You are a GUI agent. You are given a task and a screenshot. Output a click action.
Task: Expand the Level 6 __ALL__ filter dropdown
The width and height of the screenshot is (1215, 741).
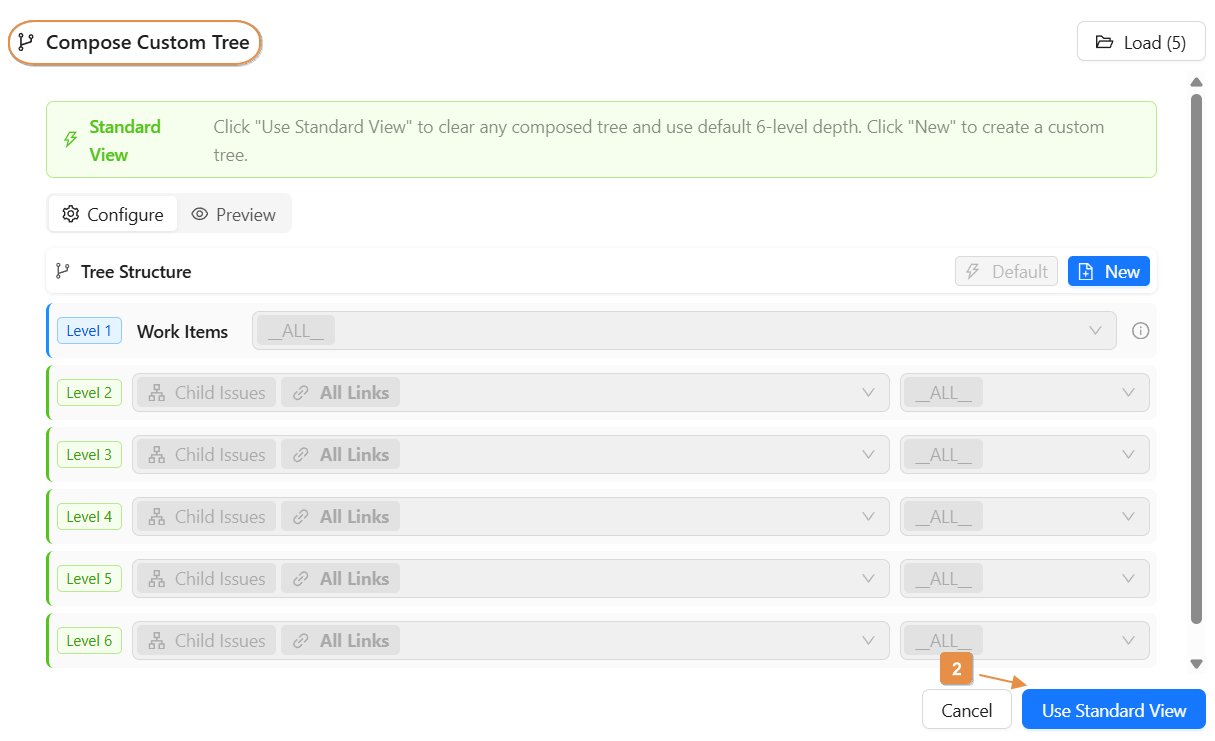coord(1128,641)
